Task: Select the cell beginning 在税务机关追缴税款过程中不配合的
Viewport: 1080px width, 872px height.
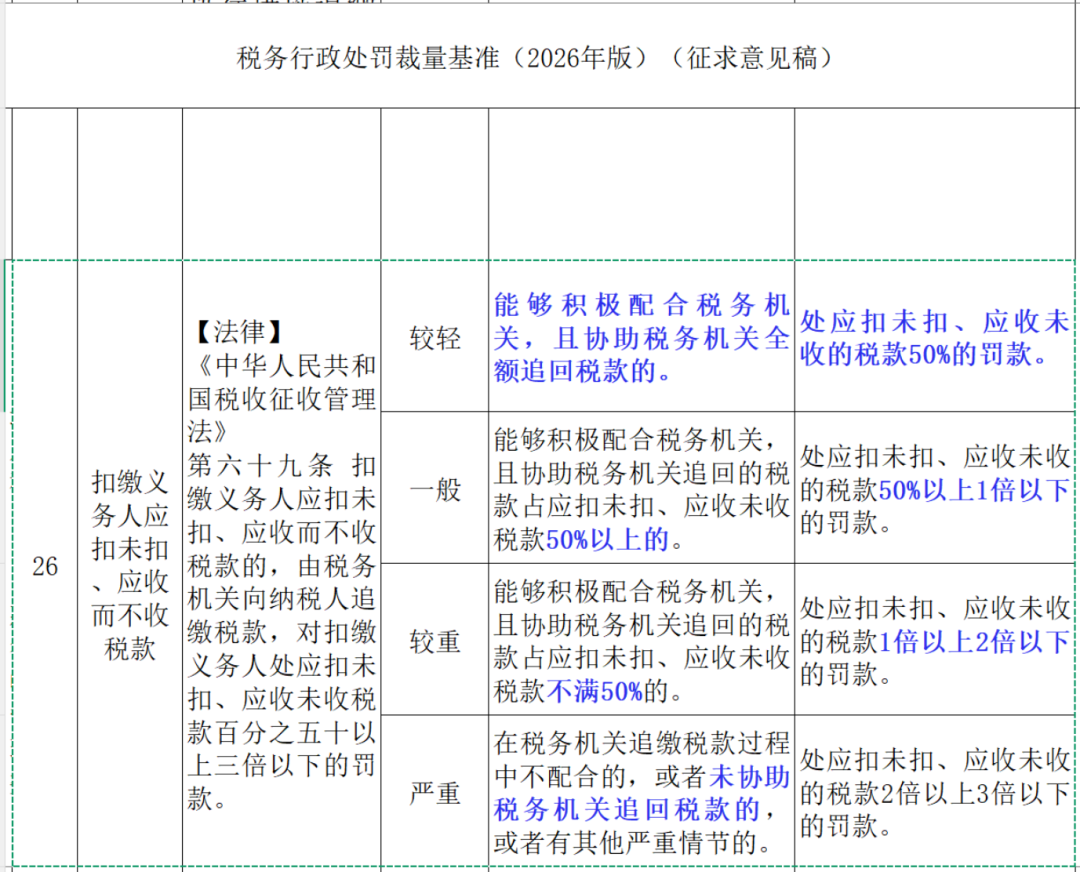Action: point(641,791)
